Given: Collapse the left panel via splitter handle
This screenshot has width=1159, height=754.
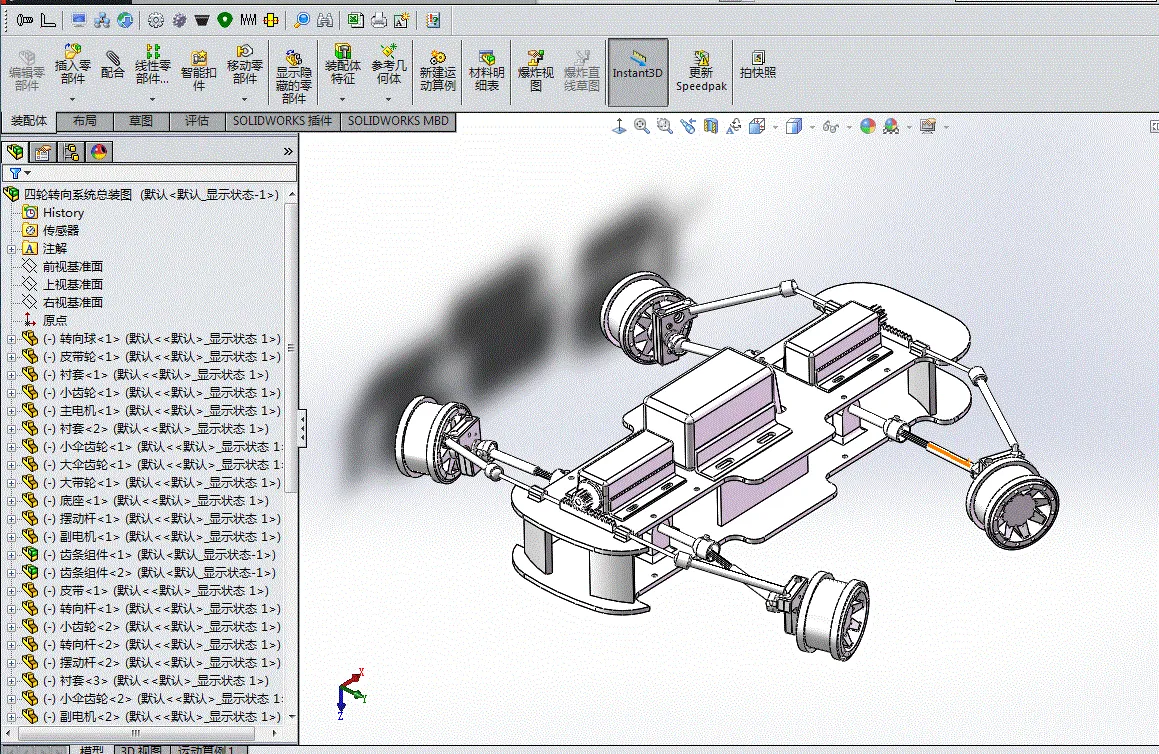Looking at the screenshot, I should pyautogui.click(x=302, y=429).
